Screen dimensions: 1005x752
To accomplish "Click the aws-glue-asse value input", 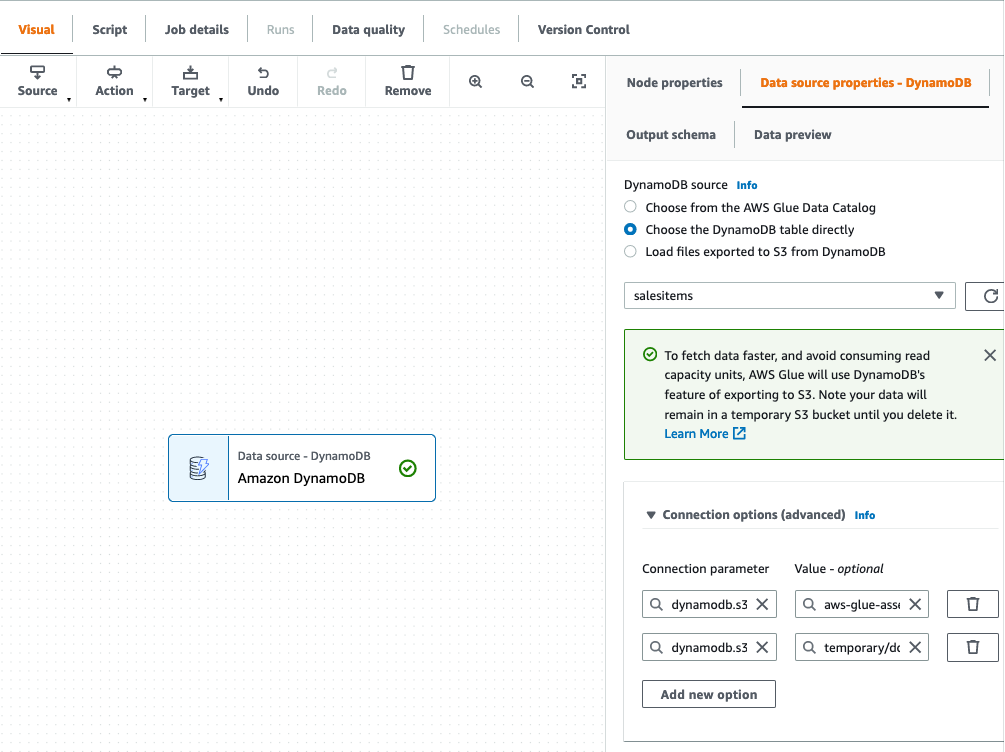I will click(861, 604).
